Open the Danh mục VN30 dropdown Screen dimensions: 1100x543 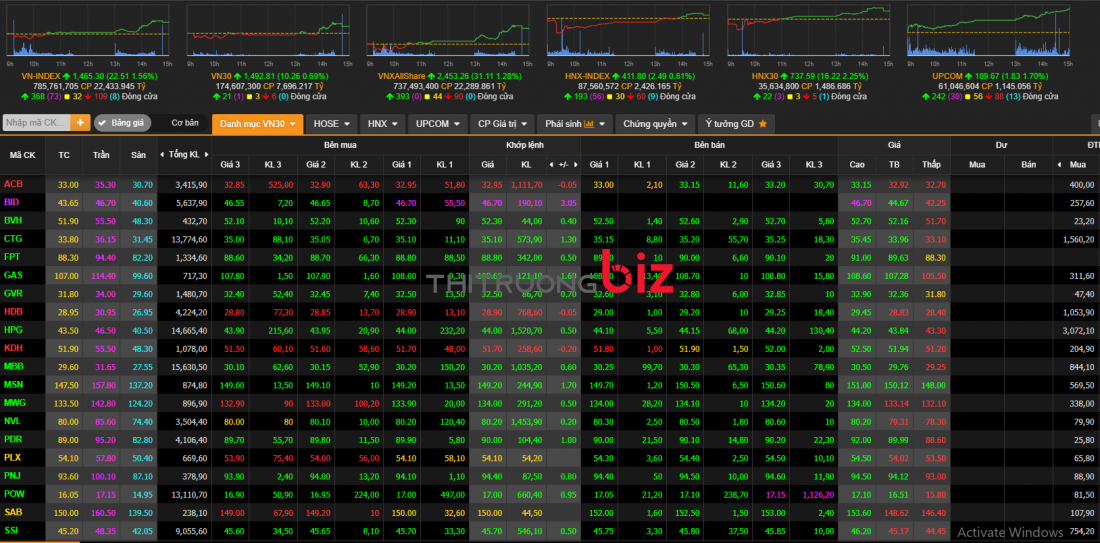click(x=257, y=123)
